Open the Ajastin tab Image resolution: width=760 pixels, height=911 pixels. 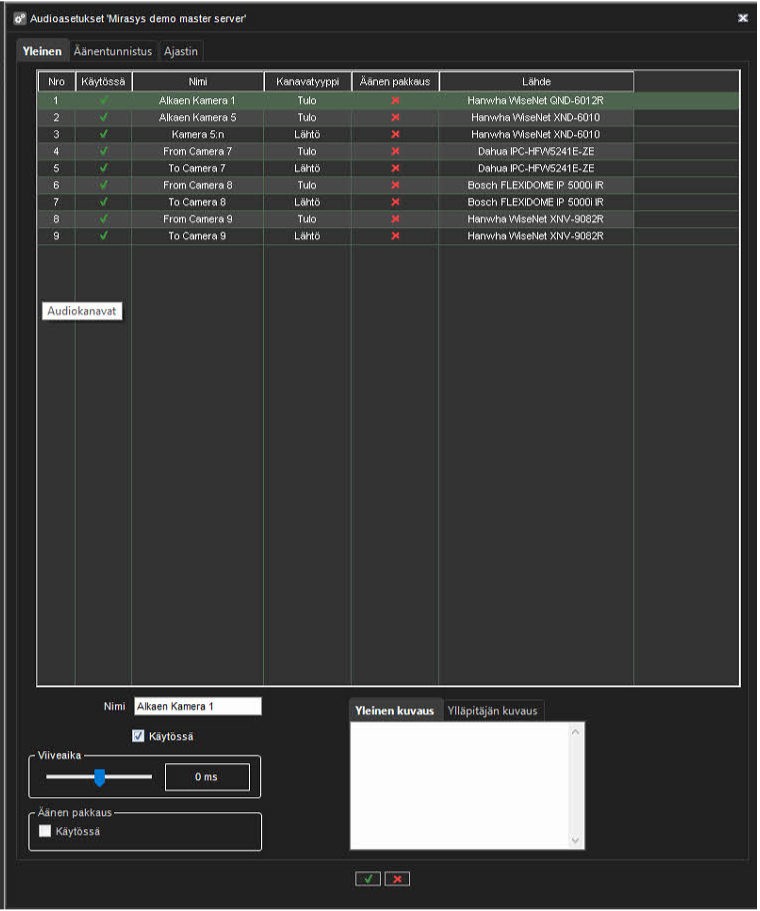(x=182, y=51)
